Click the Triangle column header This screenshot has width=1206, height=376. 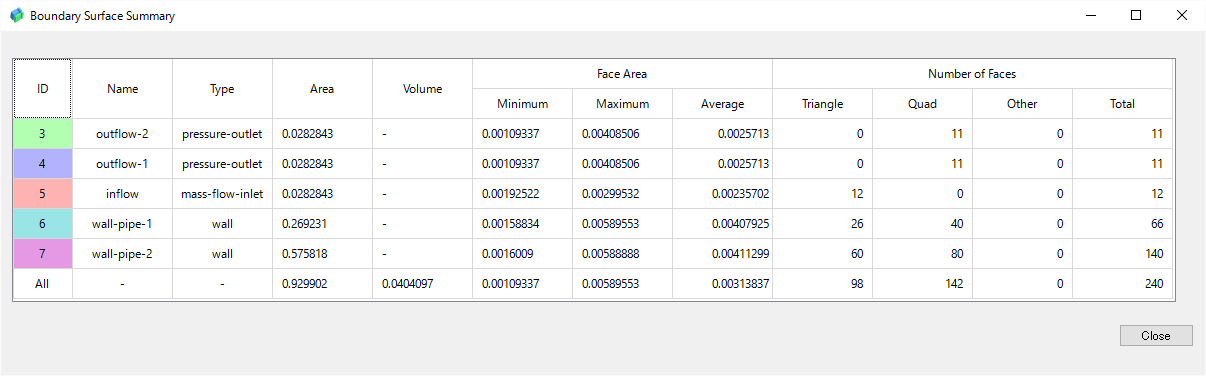pyautogui.click(x=822, y=104)
